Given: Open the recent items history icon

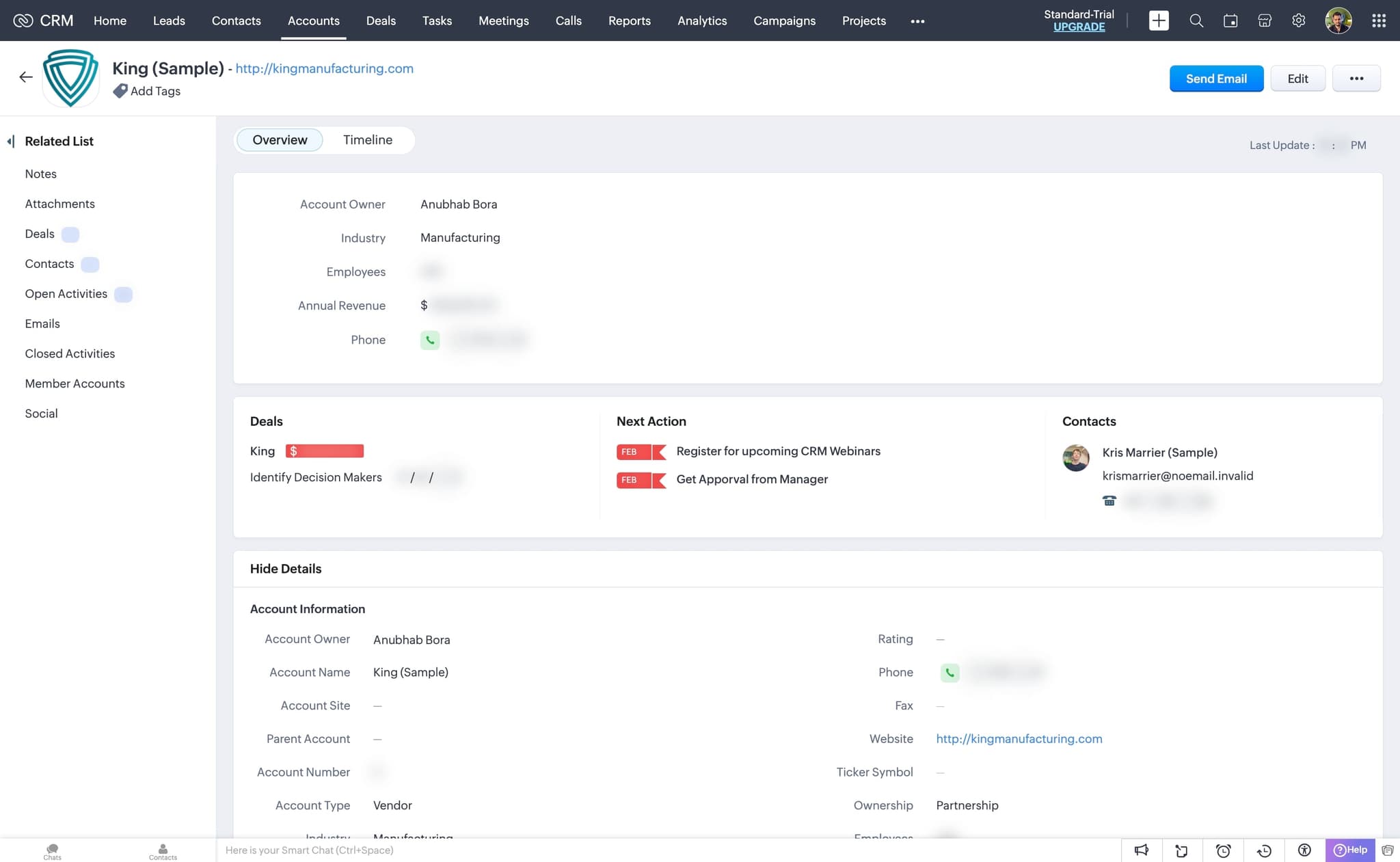Looking at the screenshot, I should pos(1264,850).
